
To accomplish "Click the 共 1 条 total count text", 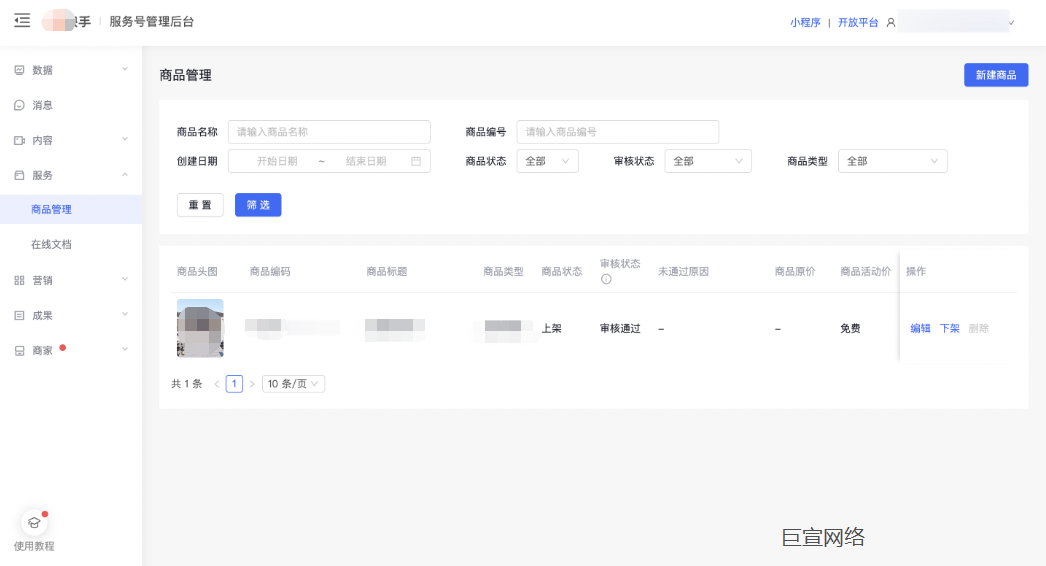I will coord(187,384).
